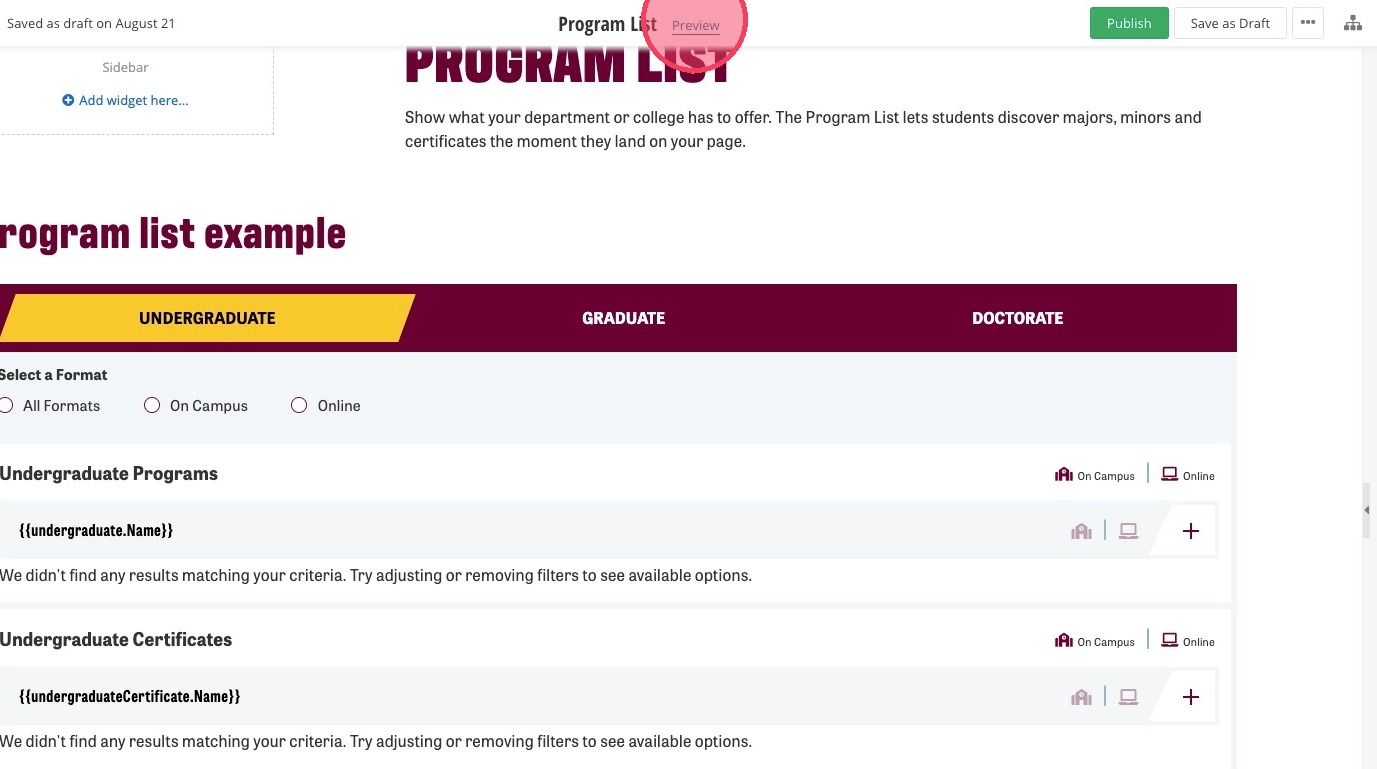This screenshot has height=769, width=1377.
Task: Click Online laptop icon in Undergraduate Programs header
Action: point(1169,474)
